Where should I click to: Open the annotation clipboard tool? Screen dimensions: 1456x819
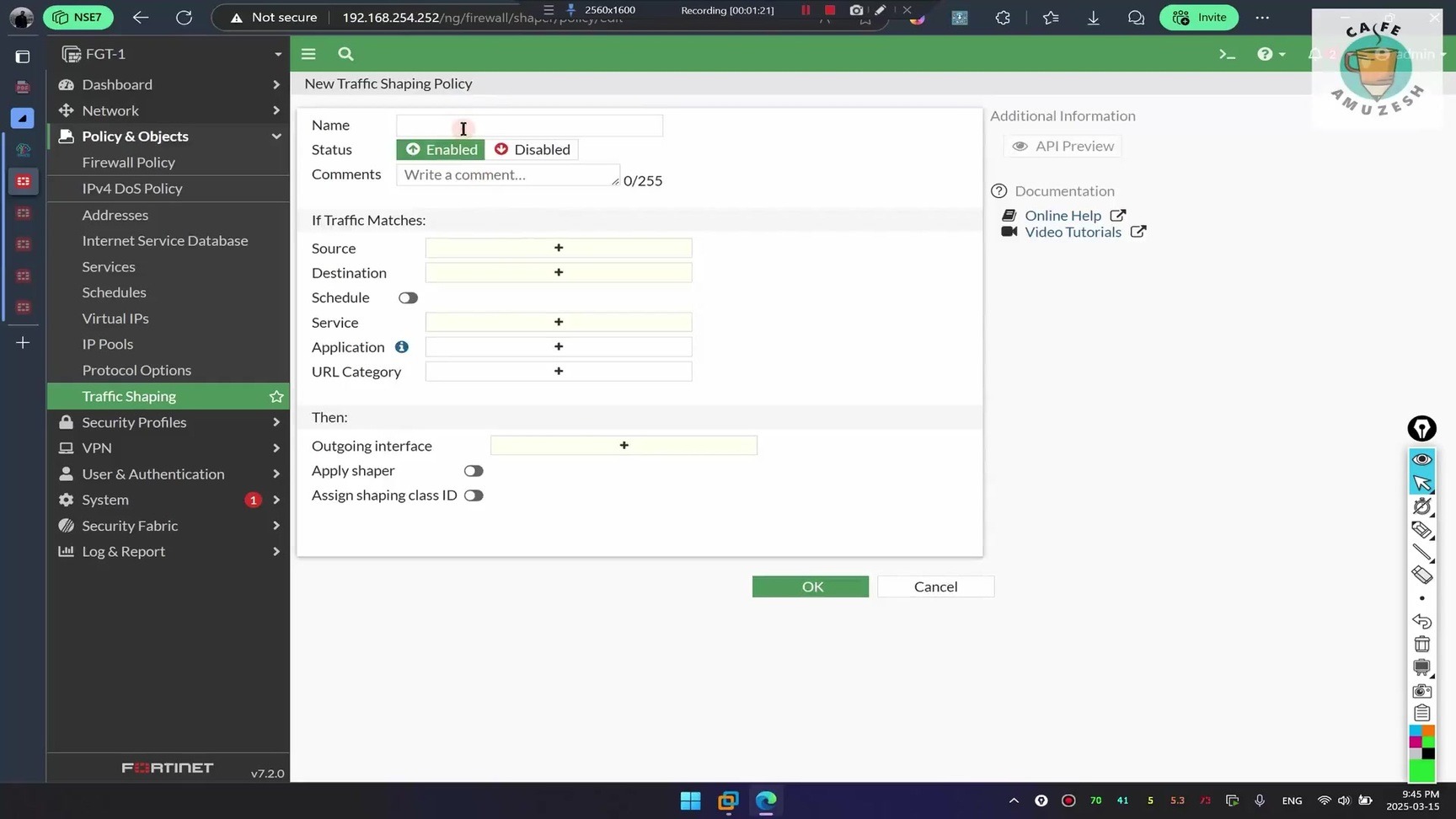[x=1422, y=714]
